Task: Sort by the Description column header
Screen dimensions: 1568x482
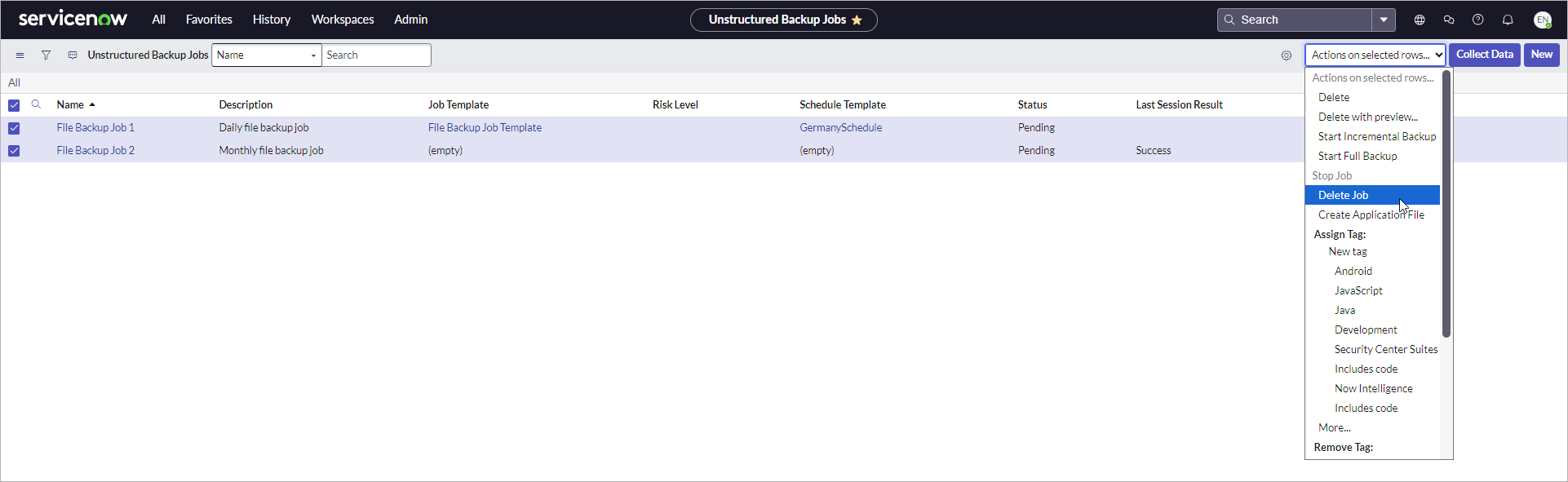Action: [x=246, y=105]
